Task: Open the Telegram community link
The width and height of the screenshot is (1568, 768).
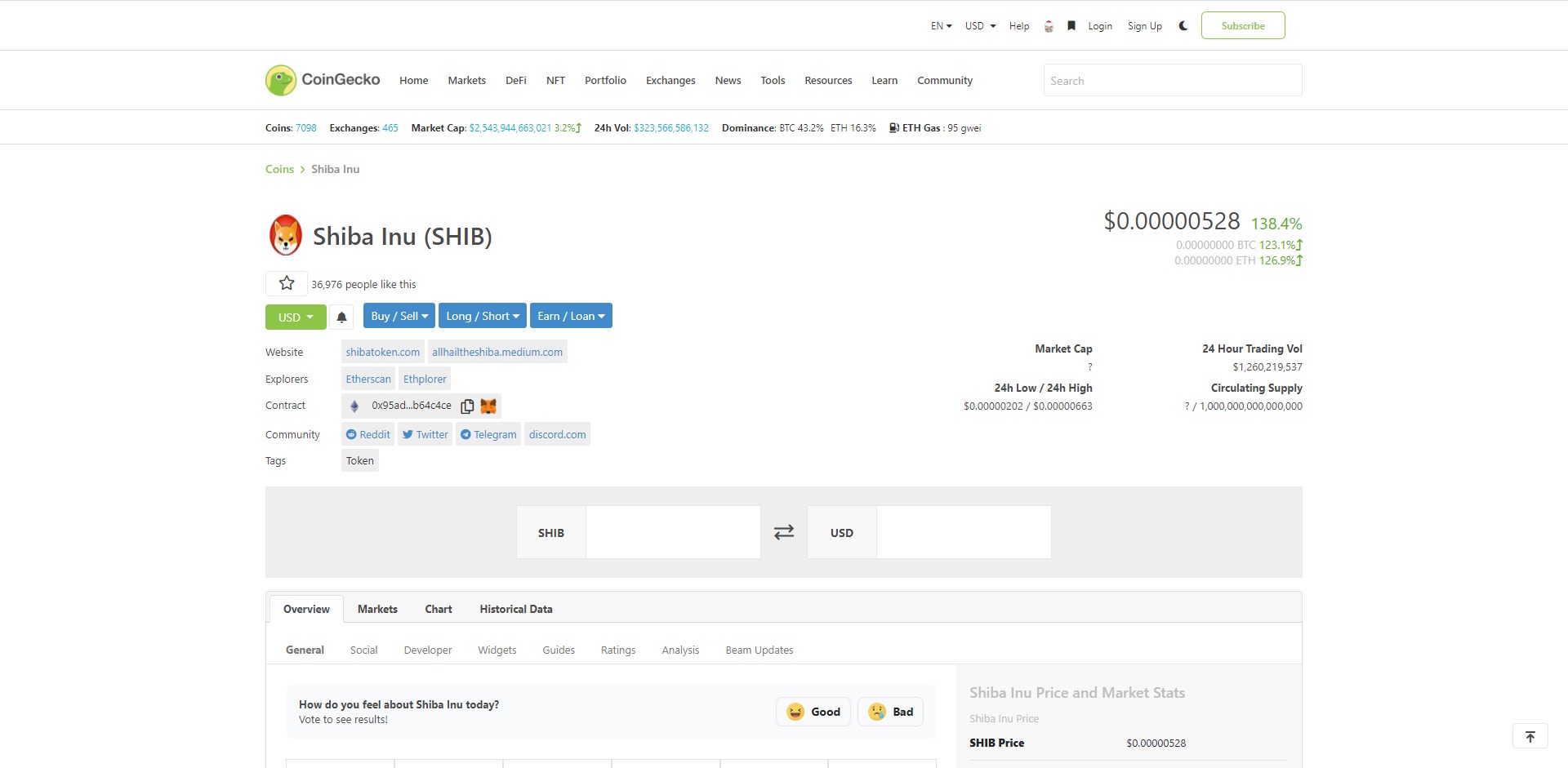Action: coord(488,434)
